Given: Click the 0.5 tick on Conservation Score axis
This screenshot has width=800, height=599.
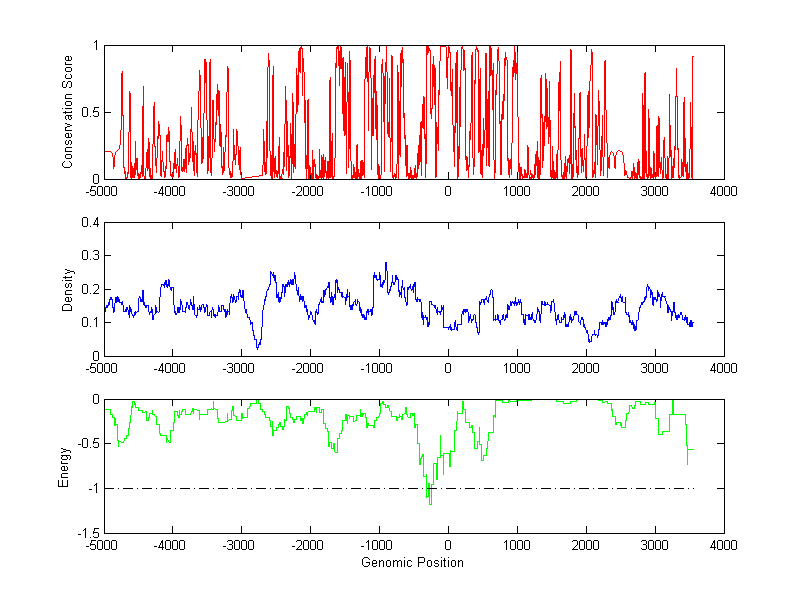Looking at the screenshot, I should point(88,112).
